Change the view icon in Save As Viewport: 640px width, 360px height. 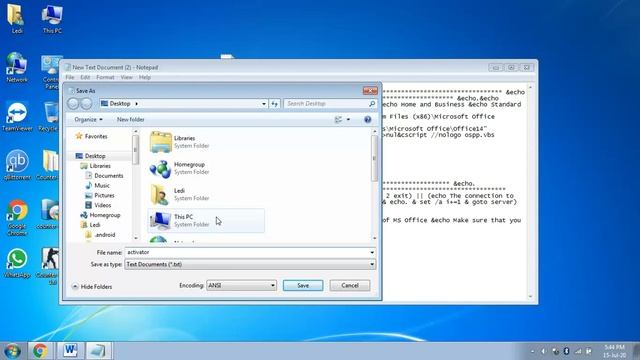point(338,120)
